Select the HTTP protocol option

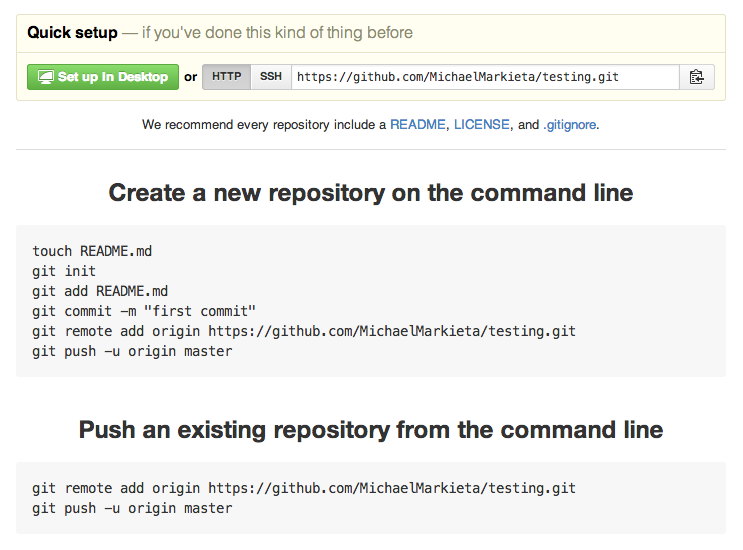[x=226, y=77]
